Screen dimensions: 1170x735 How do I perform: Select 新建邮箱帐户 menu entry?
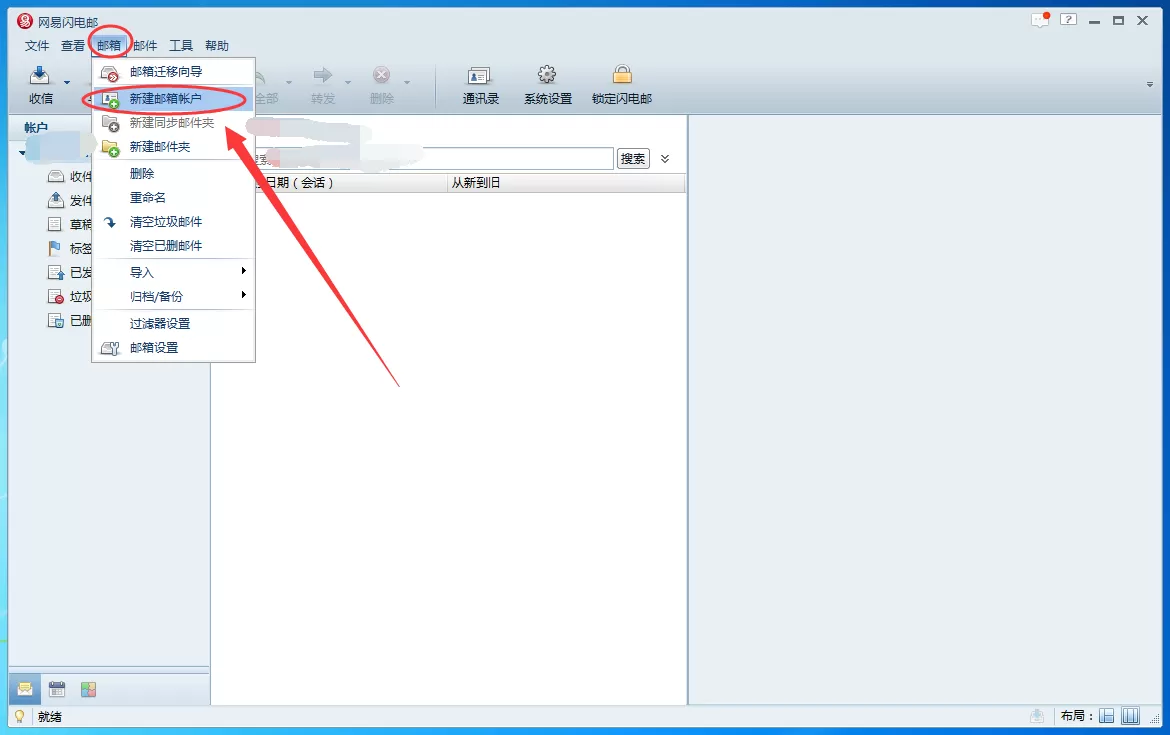(x=173, y=98)
